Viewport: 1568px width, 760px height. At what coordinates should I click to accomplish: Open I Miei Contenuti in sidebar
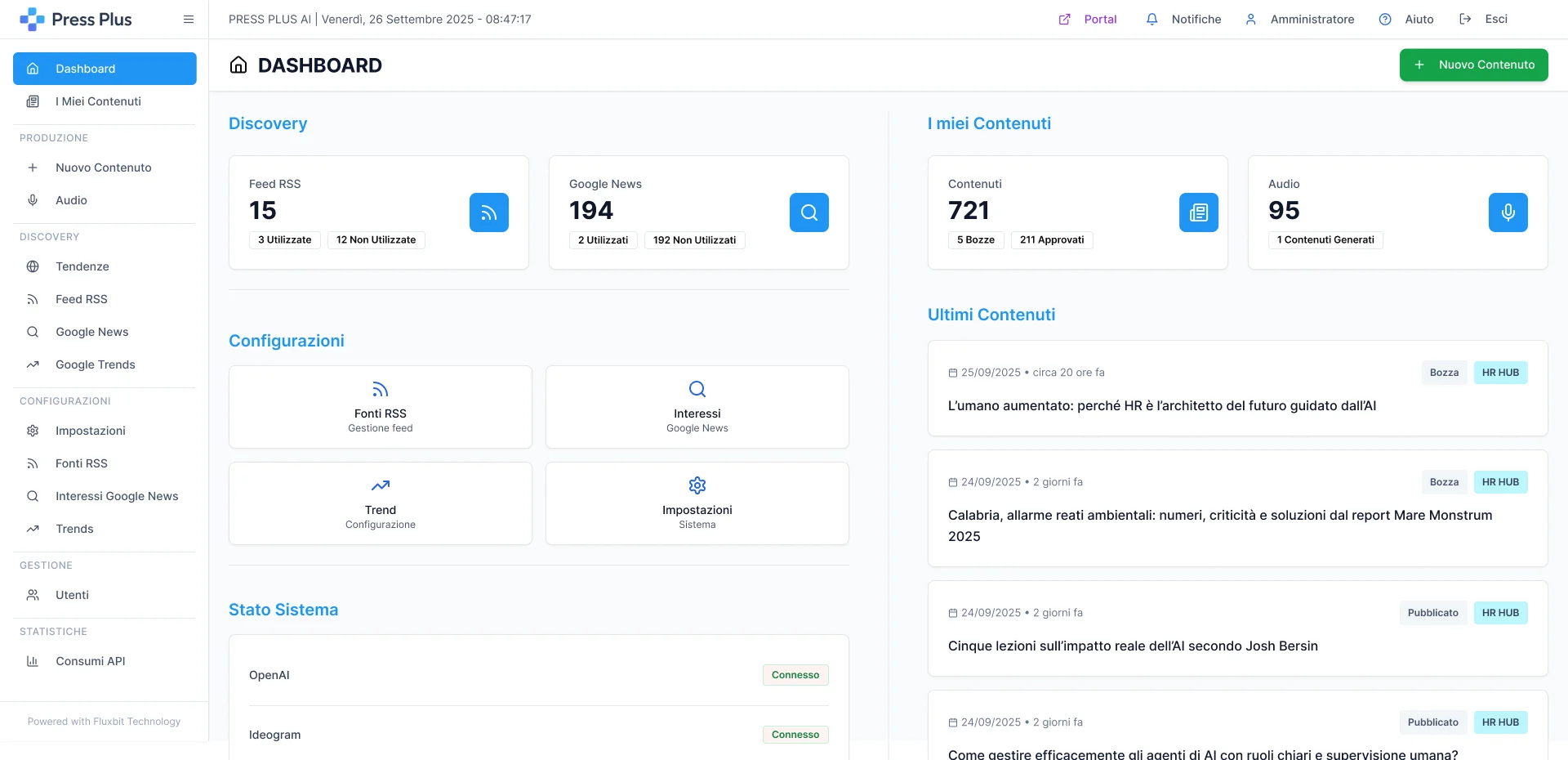(x=98, y=101)
